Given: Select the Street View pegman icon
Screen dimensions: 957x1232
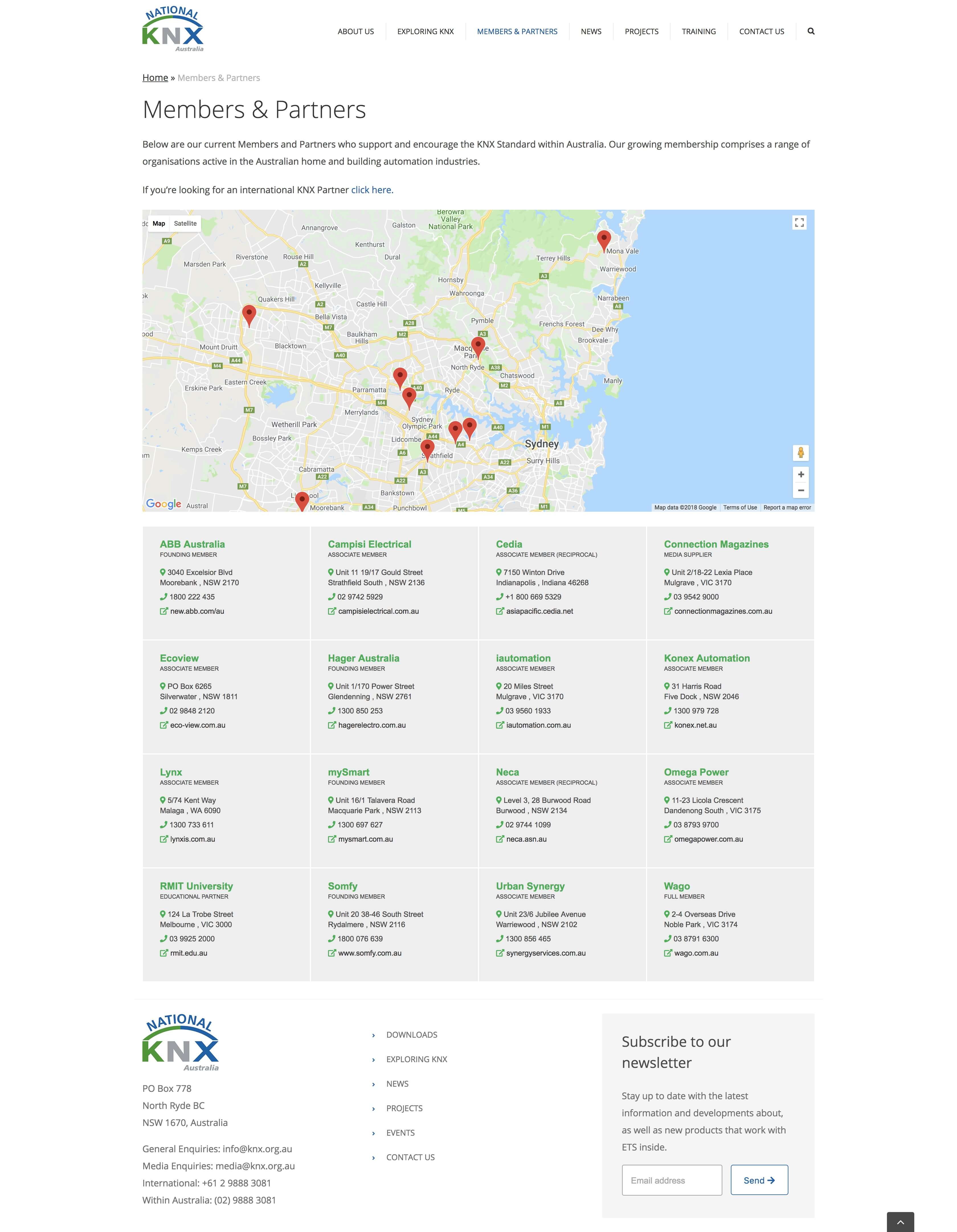Looking at the screenshot, I should click(800, 452).
